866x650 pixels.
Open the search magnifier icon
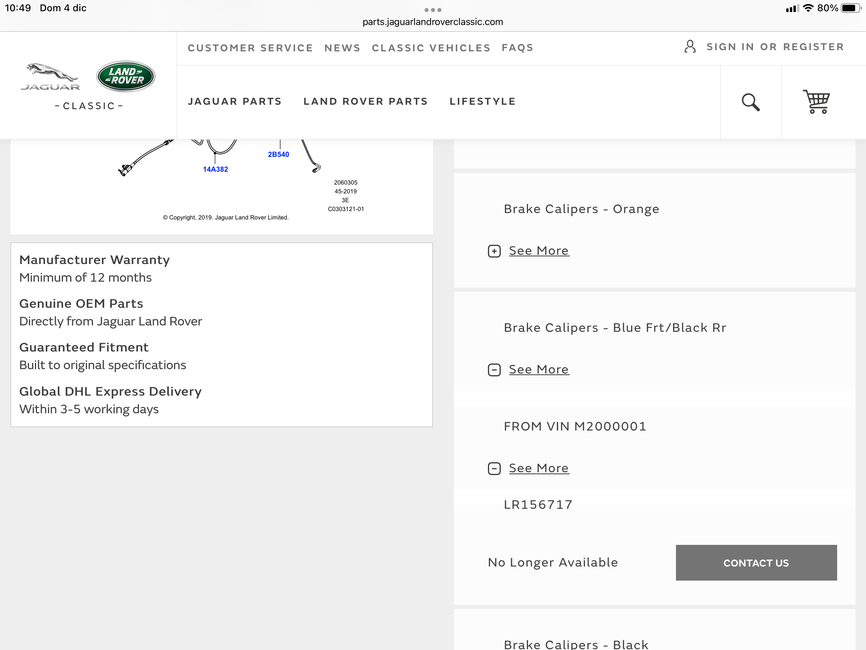(x=751, y=102)
